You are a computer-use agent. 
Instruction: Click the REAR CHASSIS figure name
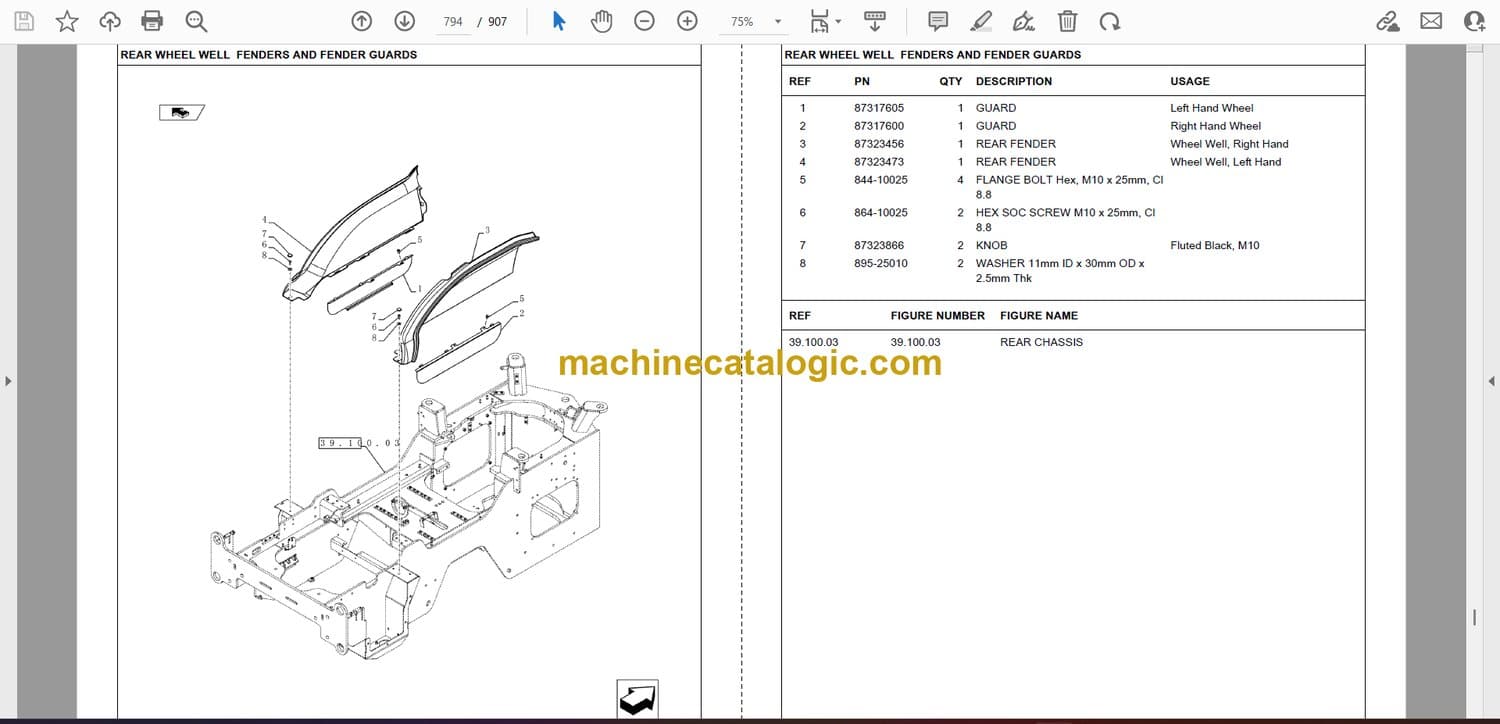pos(1041,342)
